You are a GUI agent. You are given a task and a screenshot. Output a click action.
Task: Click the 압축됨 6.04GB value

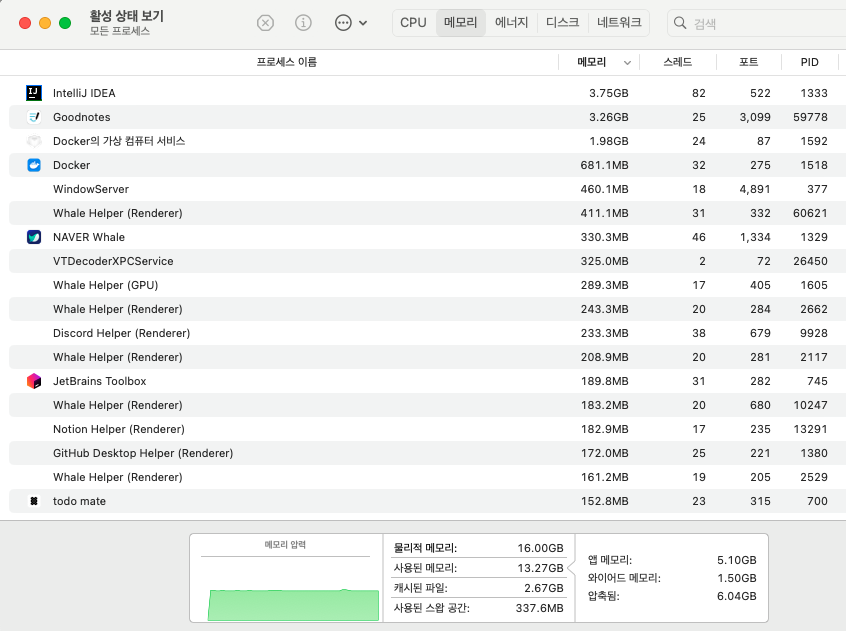point(736,596)
